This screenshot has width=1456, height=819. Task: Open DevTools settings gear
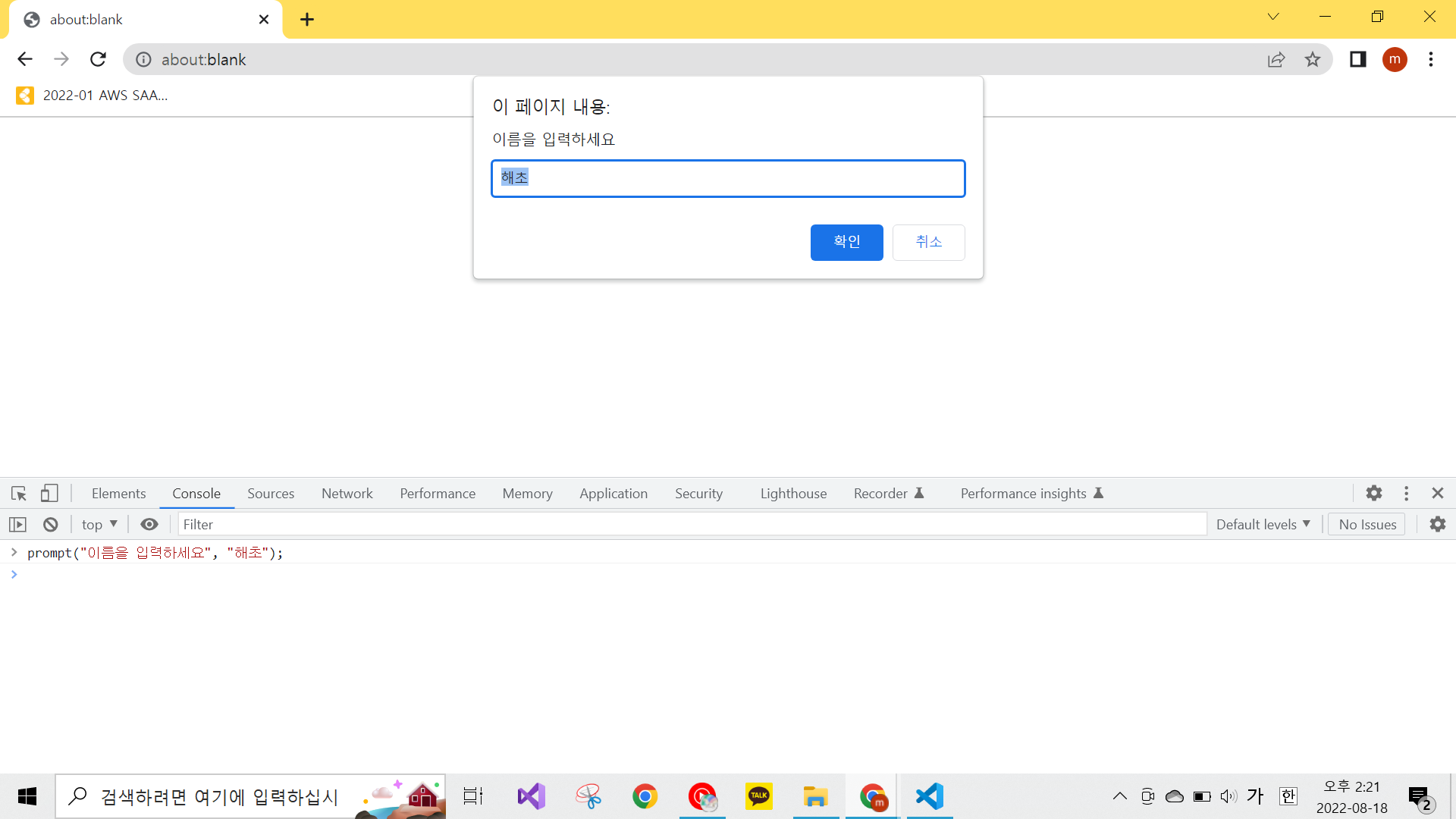tap(1373, 493)
